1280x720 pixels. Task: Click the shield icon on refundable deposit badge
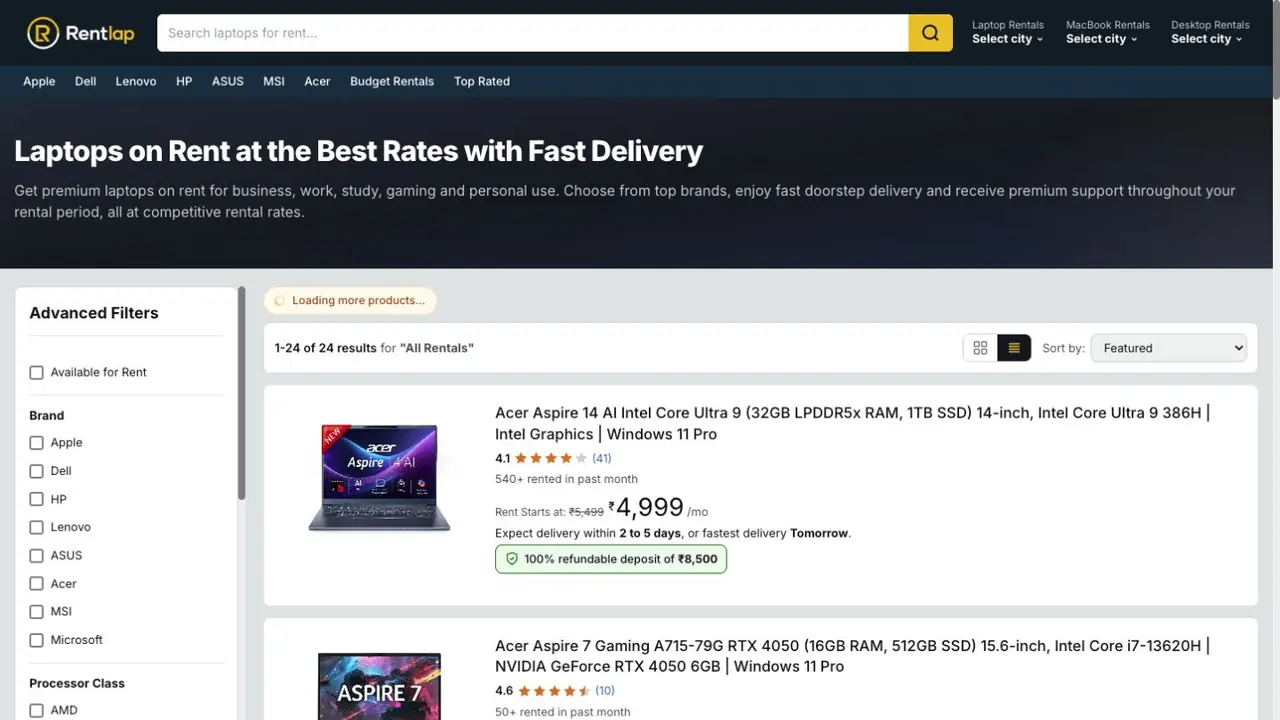pos(512,559)
